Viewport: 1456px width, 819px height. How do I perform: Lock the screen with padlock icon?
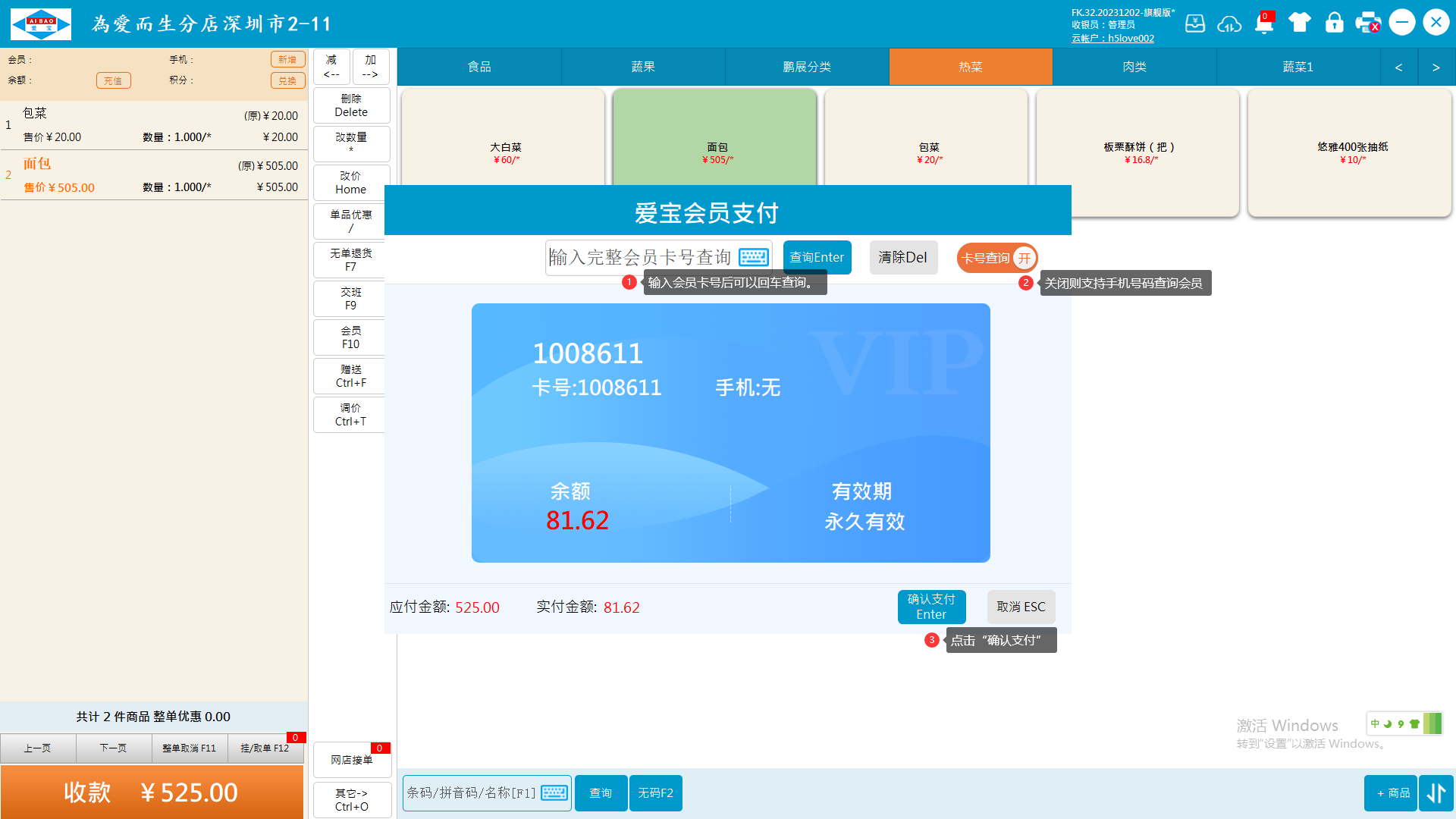click(x=1335, y=23)
